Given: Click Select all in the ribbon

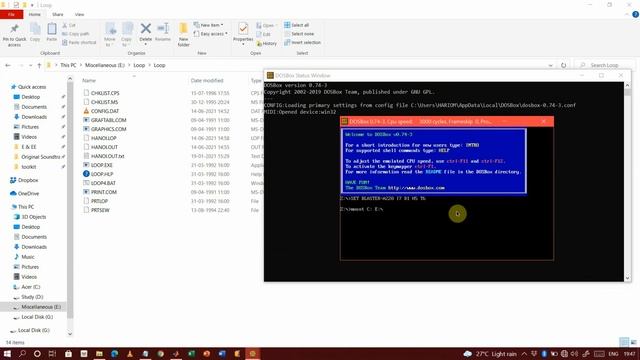Looking at the screenshot, I should 297,25.
